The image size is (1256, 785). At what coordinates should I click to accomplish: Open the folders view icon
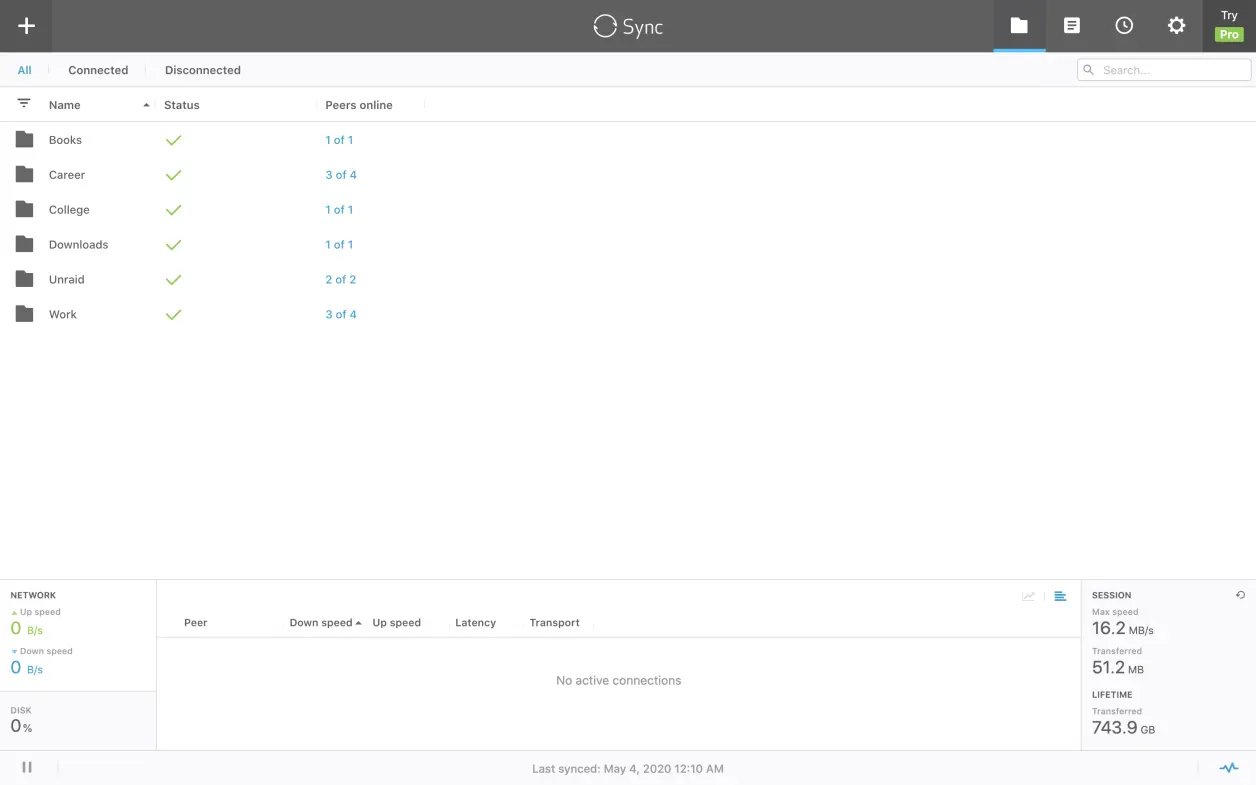(1019, 26)
